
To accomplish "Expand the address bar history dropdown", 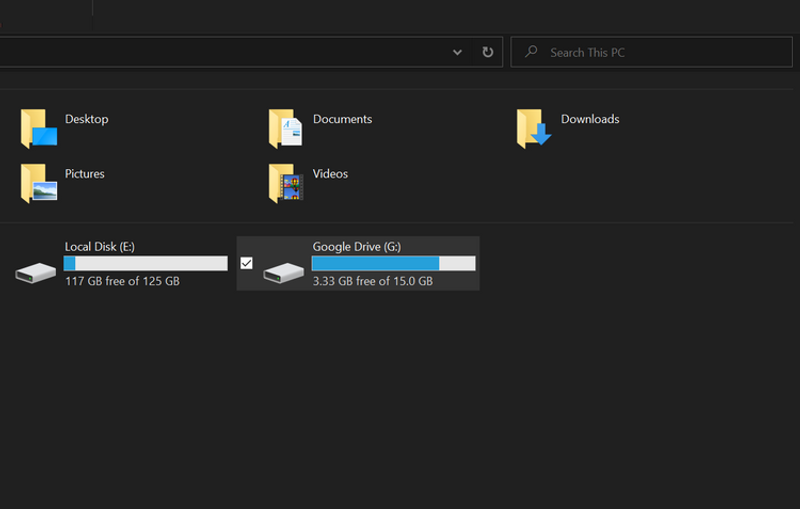I will click(x=457, y=52).
